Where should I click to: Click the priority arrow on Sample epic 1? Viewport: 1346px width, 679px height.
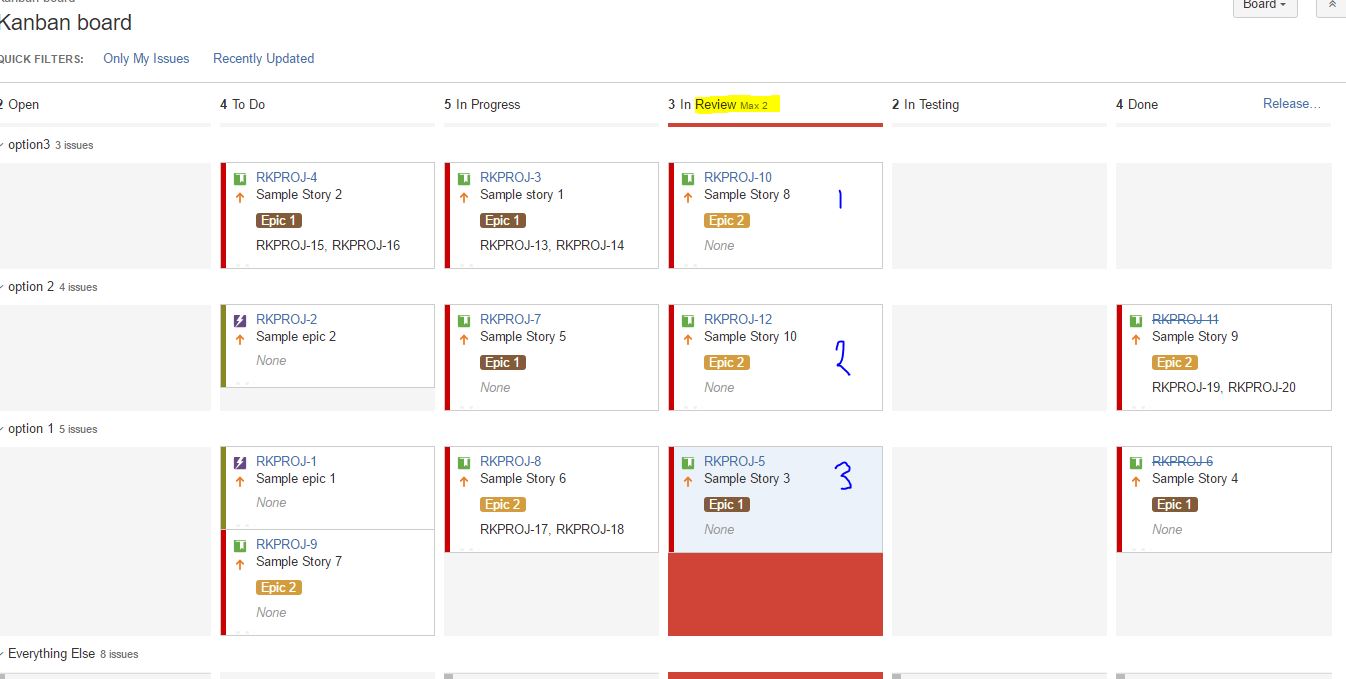(x=240, y=482)
